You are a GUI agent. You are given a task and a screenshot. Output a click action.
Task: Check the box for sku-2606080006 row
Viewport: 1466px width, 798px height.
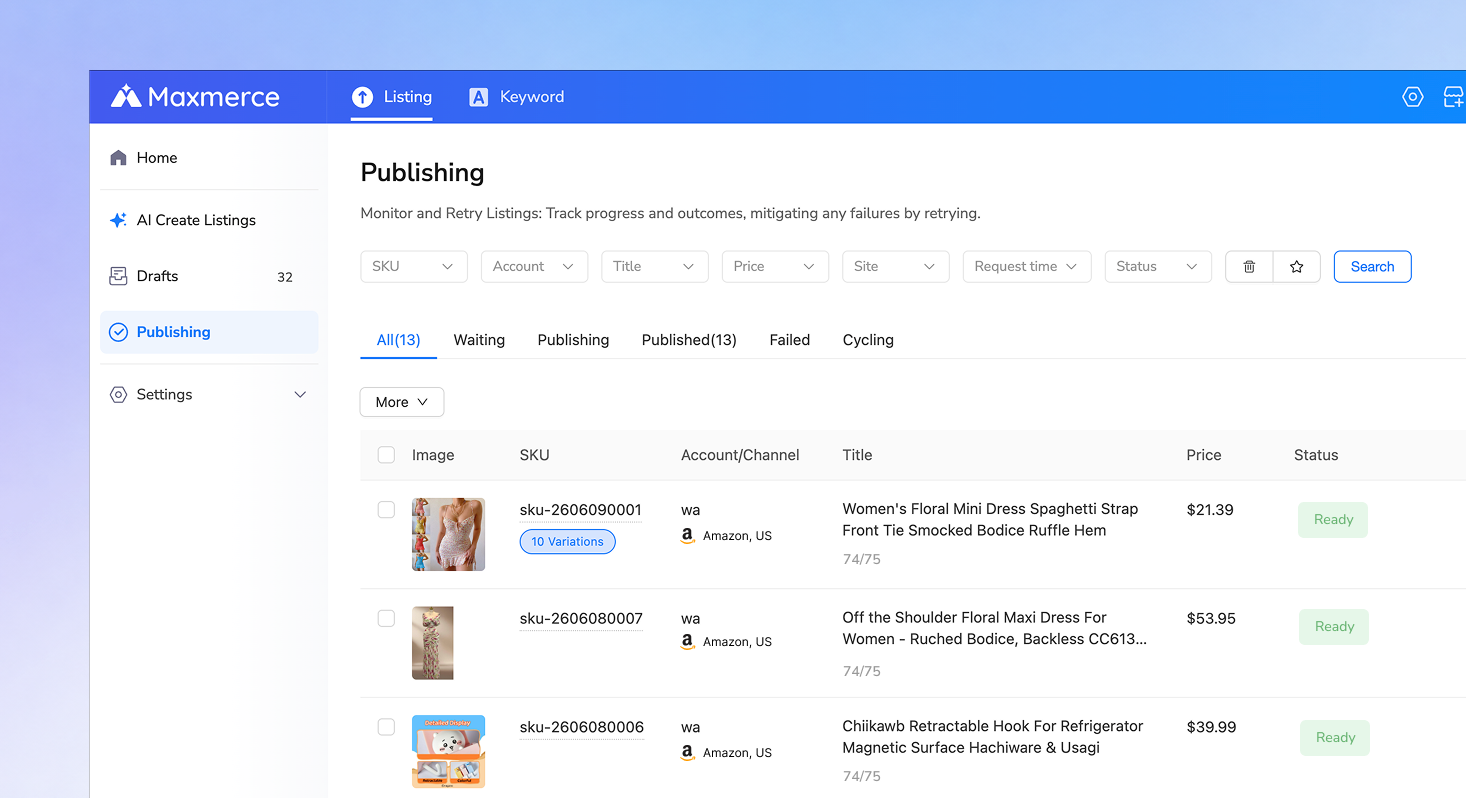point(386,727)
